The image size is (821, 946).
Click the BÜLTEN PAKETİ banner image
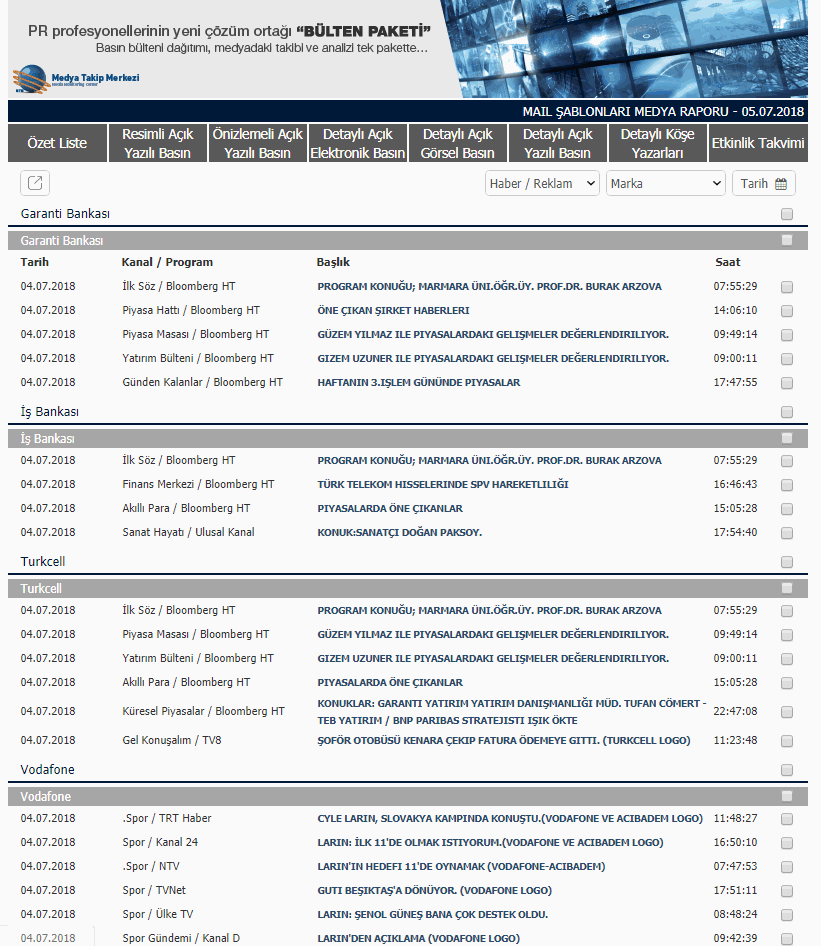point(408,49)
